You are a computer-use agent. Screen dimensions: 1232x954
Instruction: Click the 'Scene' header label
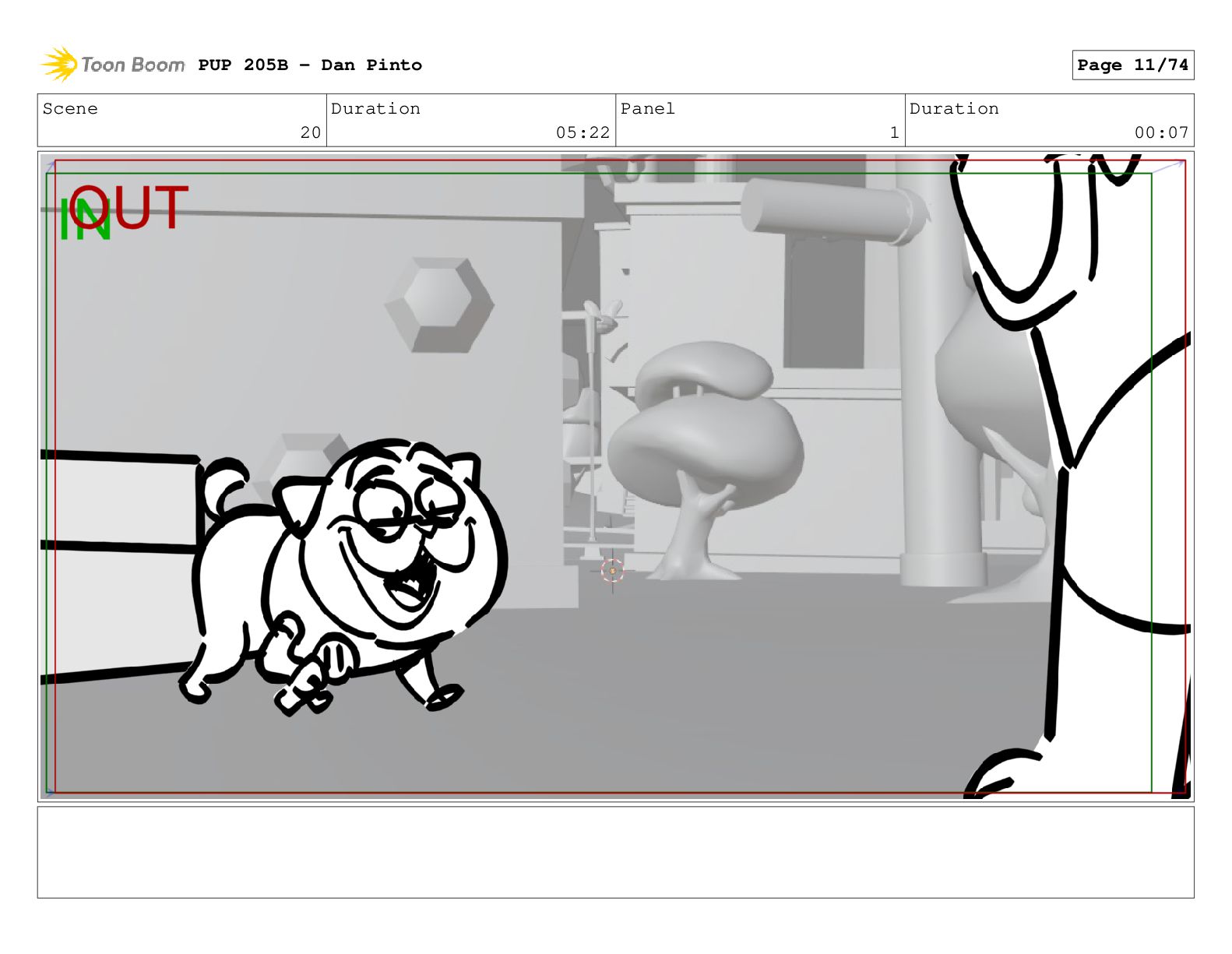tap(70, 109)
